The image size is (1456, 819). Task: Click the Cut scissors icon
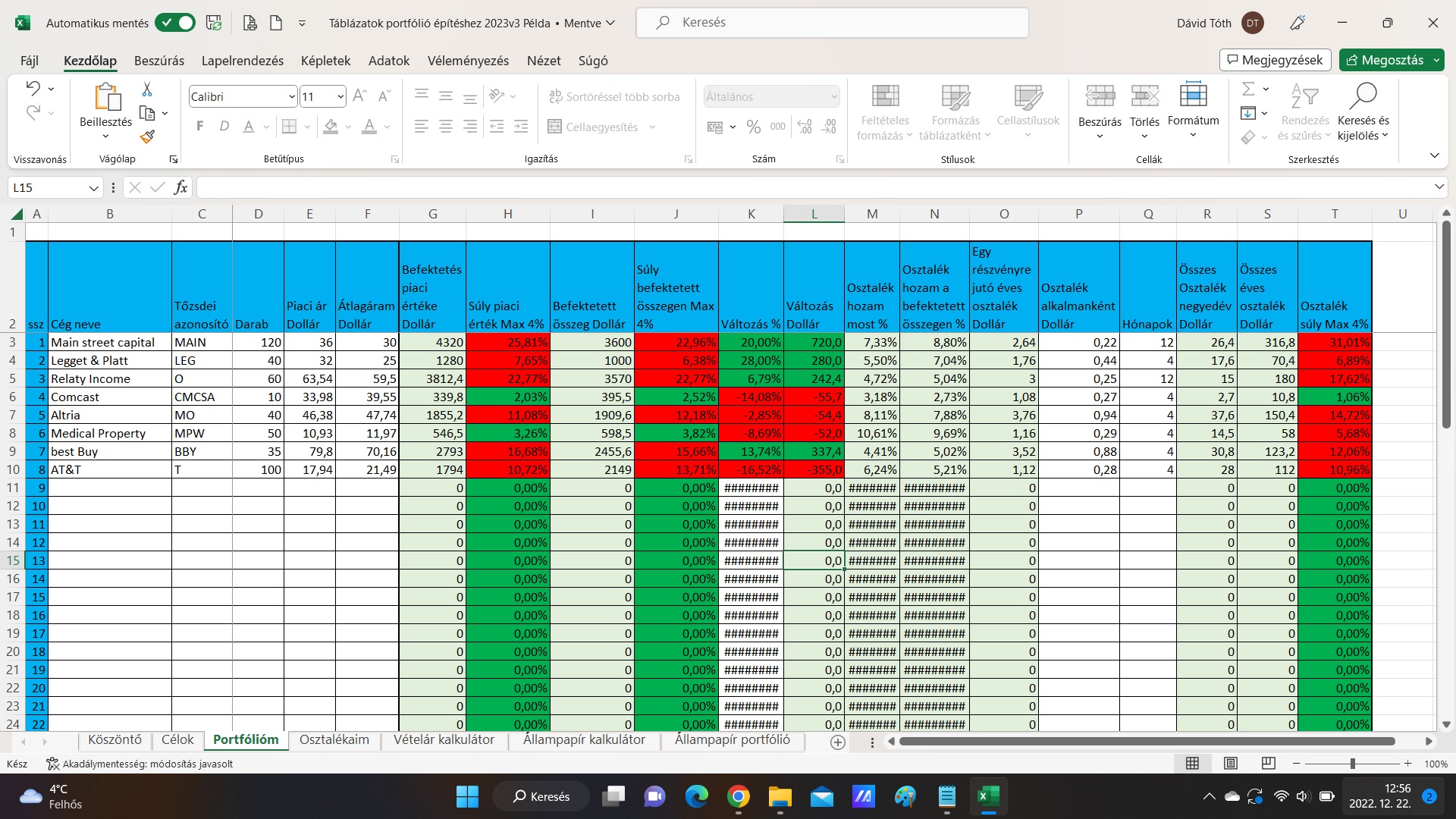(x=147, y=89)
